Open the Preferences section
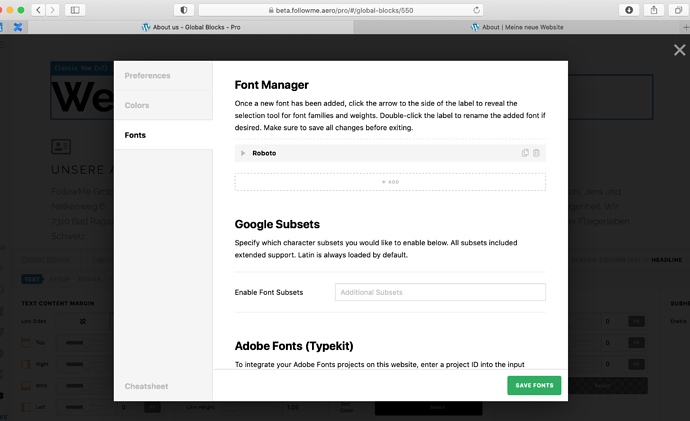This screenshot has width=690, height=421. [x=148, y=76]
